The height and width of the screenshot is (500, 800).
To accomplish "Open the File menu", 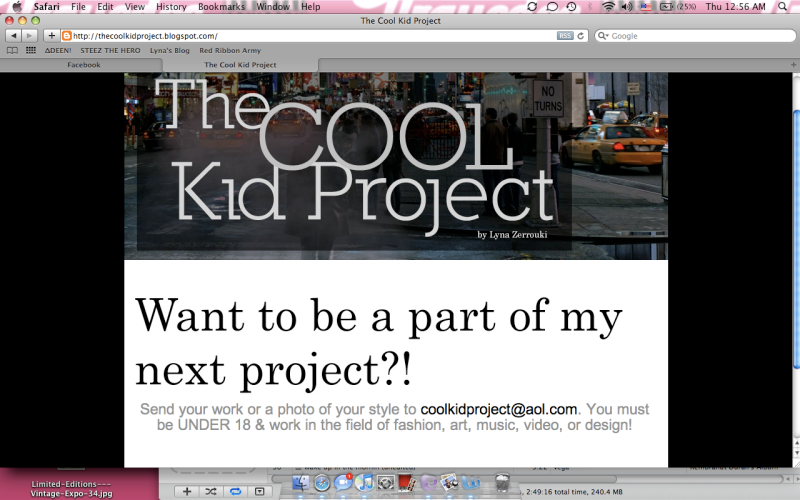I will [78, 7].
